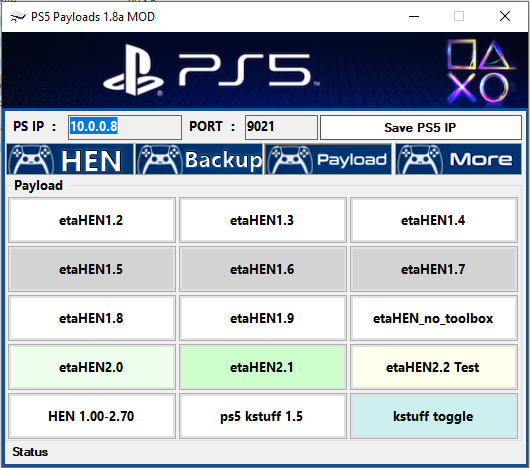This screenshot has width=530, height=468.
Task: Load the HEN 1.00-2.70 payload
Action: (x=92, y=416)
